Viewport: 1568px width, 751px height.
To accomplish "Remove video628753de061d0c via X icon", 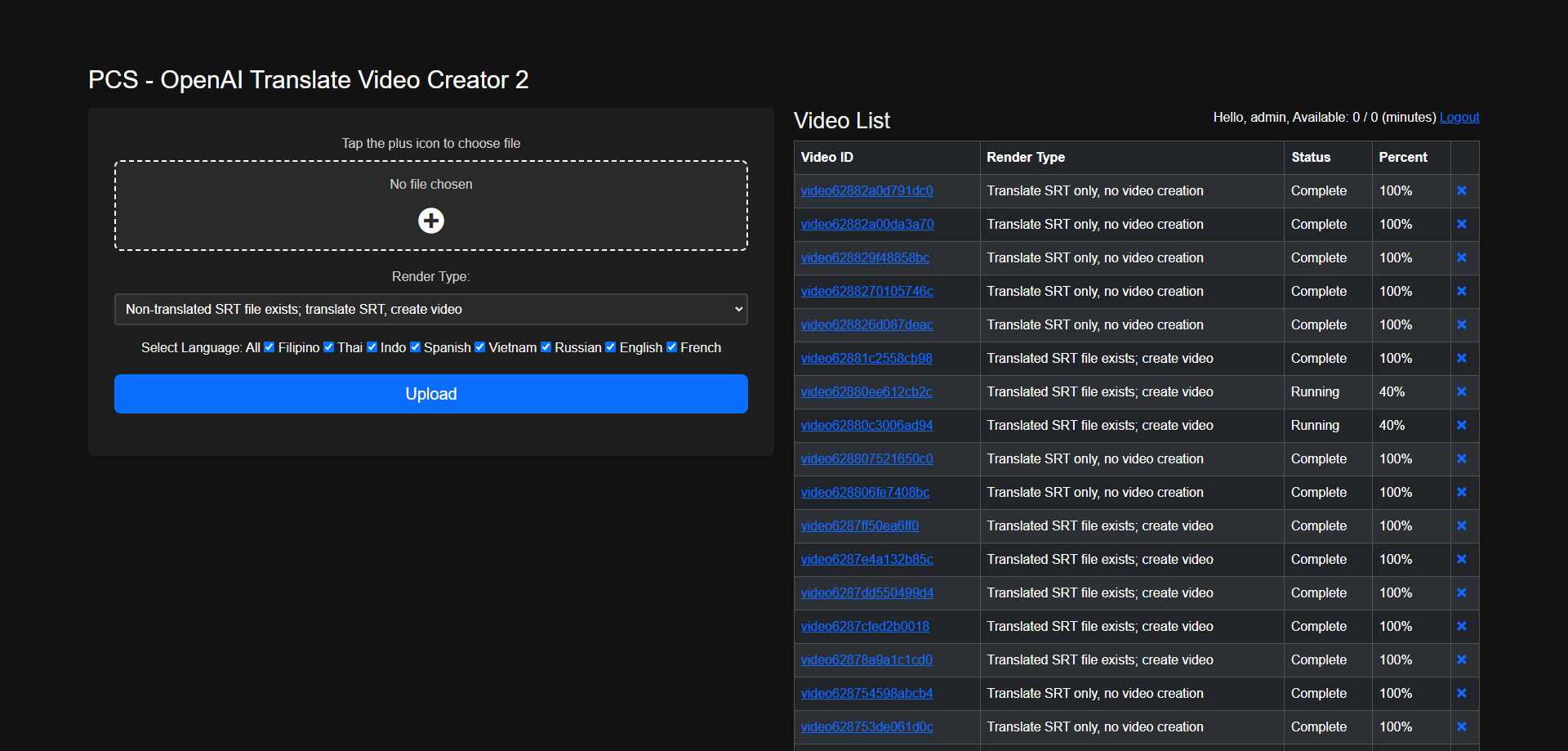I will tap(1462, 726).
